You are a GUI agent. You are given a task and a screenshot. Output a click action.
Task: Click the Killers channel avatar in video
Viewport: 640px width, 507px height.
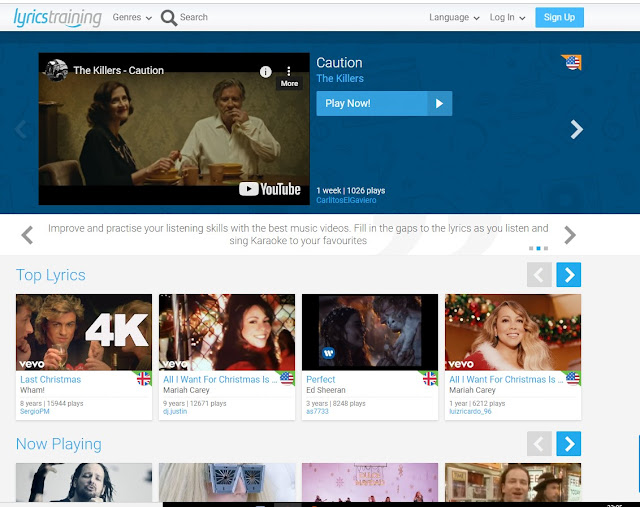[x=56, y=70]
